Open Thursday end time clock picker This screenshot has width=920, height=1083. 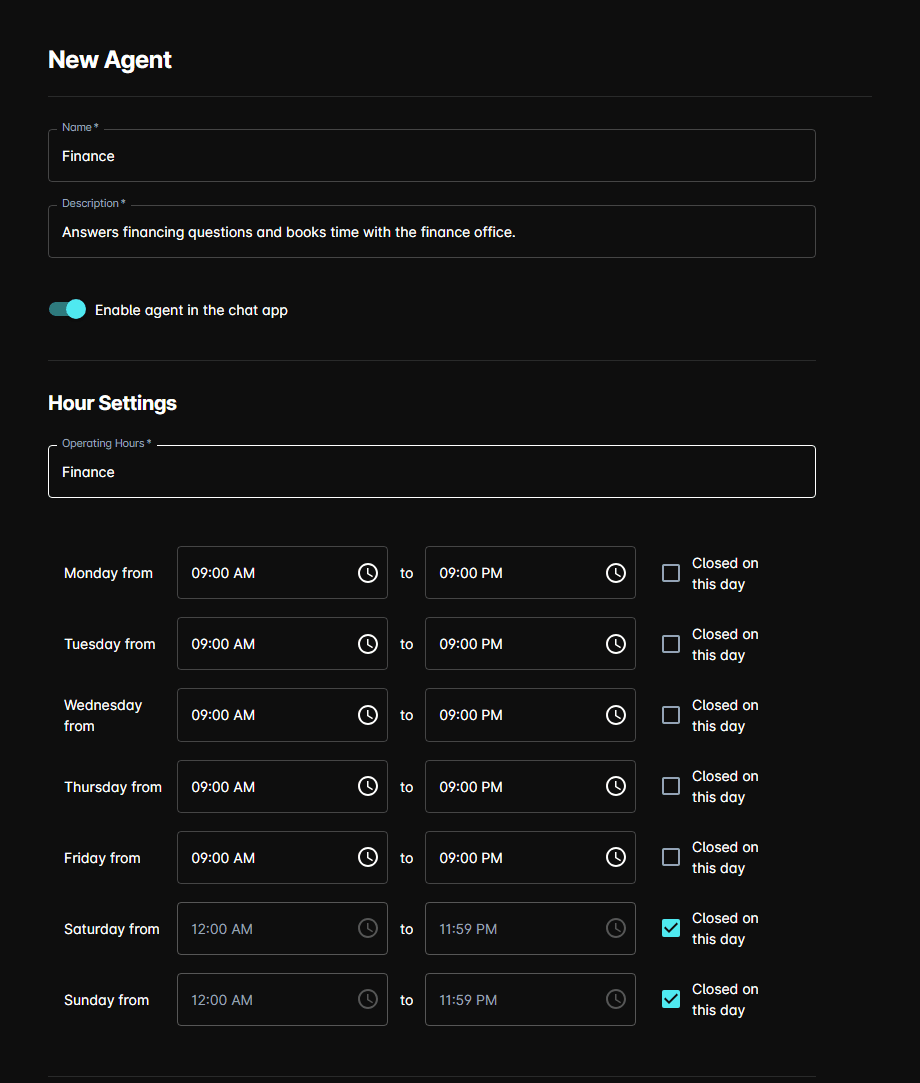pos(615,786)
